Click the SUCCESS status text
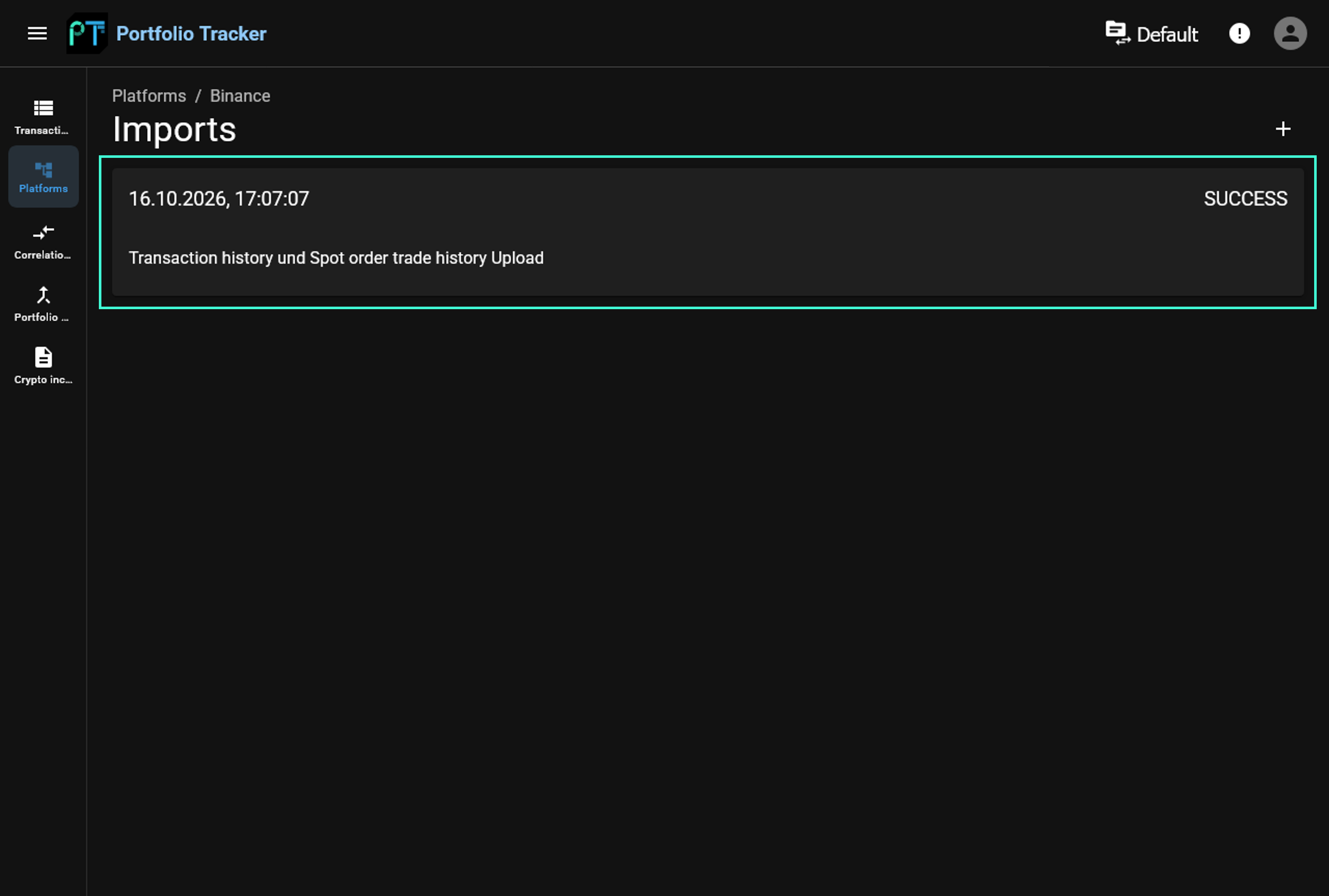The image size is (1329, 896). (x=1246, y=199)
